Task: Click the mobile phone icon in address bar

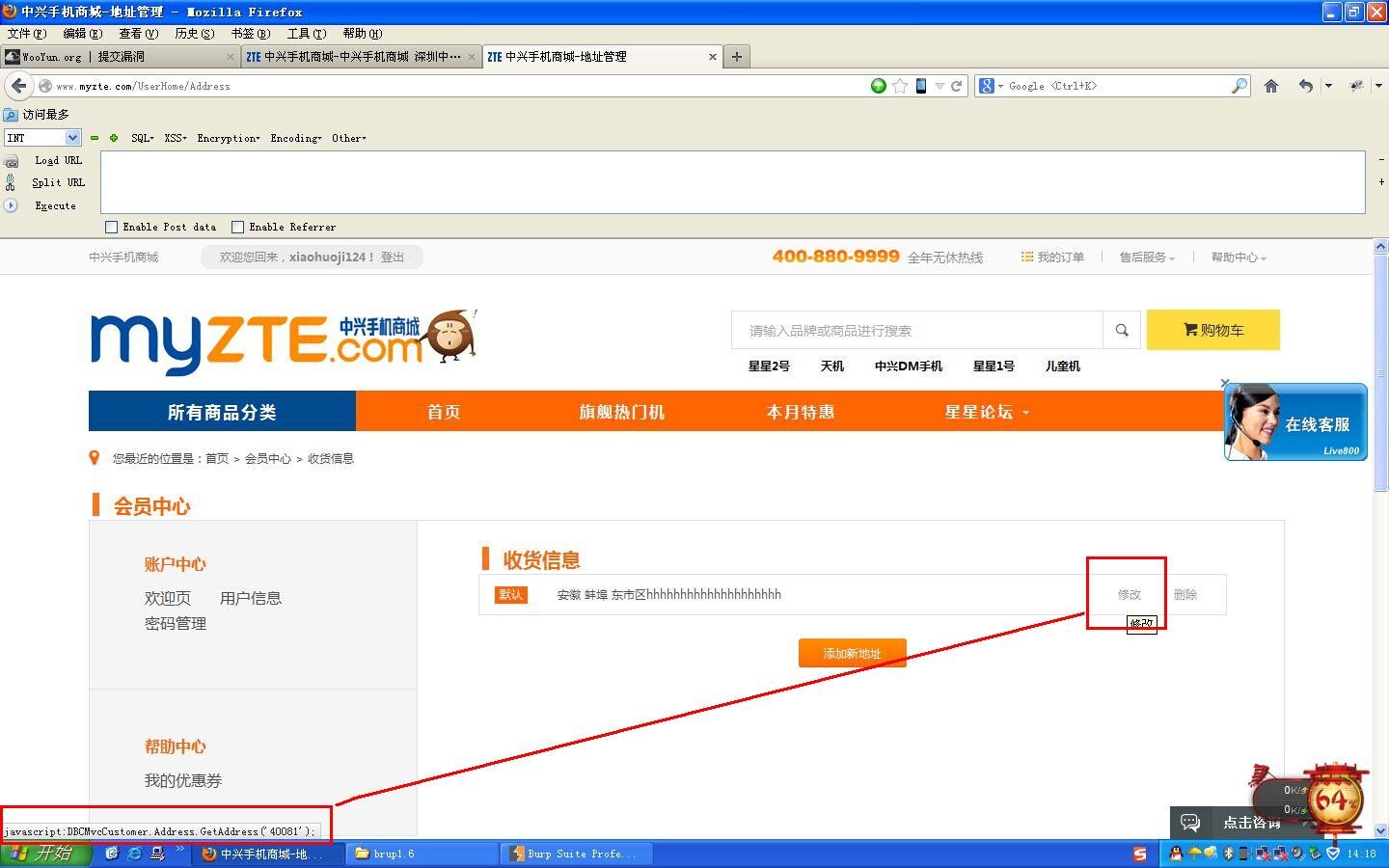Action: 921,86
